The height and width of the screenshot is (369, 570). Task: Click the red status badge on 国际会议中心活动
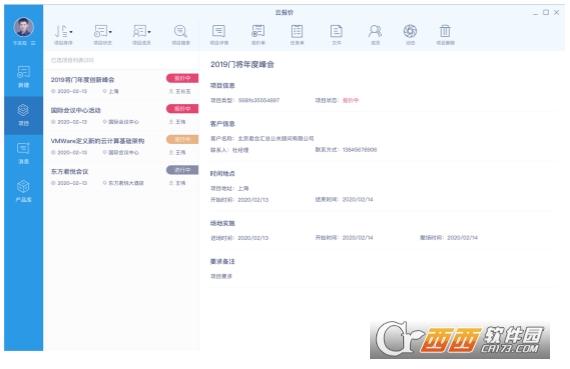click(x=182, y=109)
